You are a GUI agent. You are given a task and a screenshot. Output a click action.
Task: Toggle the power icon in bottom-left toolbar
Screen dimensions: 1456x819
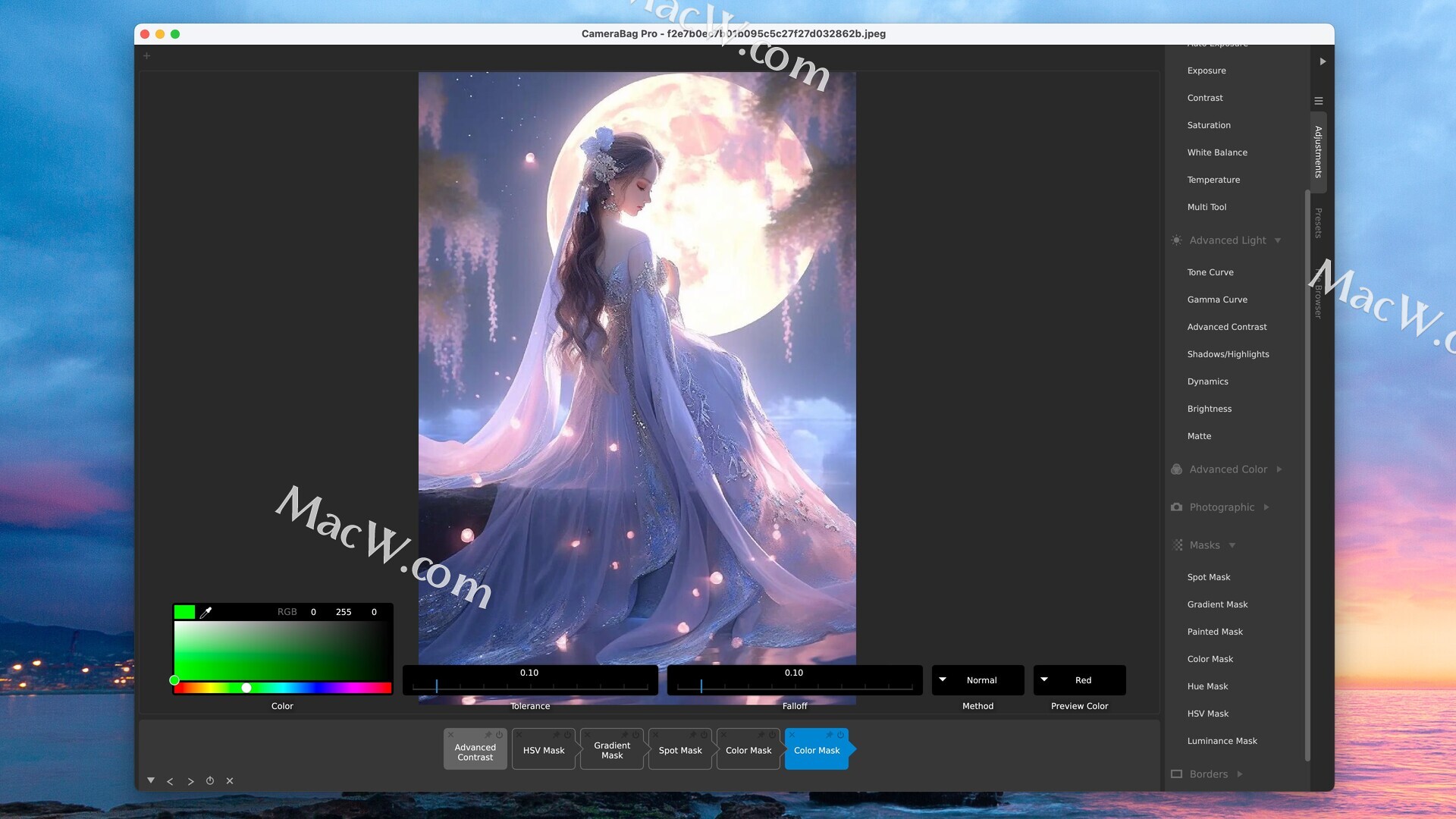[x=210, y=781]
